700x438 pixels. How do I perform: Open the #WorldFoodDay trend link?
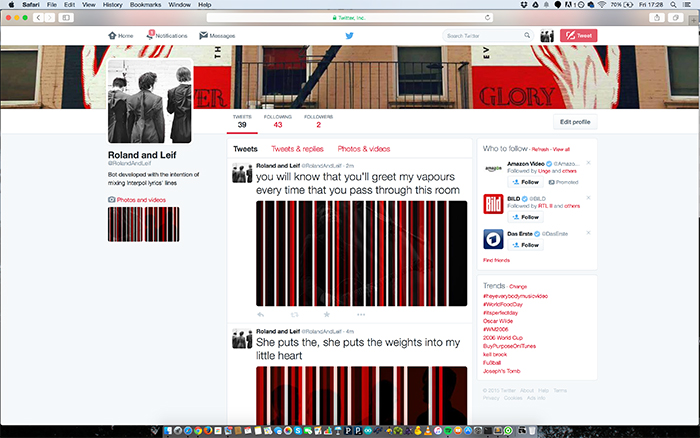504,304
